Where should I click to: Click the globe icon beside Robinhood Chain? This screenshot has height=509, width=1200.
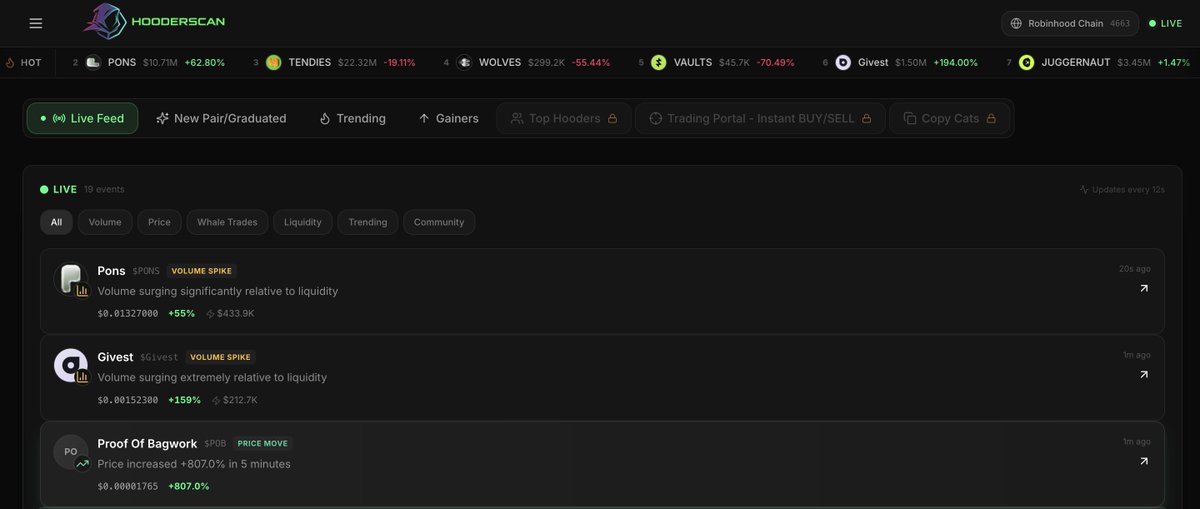pyautogui.click(x=1017, y=23)
